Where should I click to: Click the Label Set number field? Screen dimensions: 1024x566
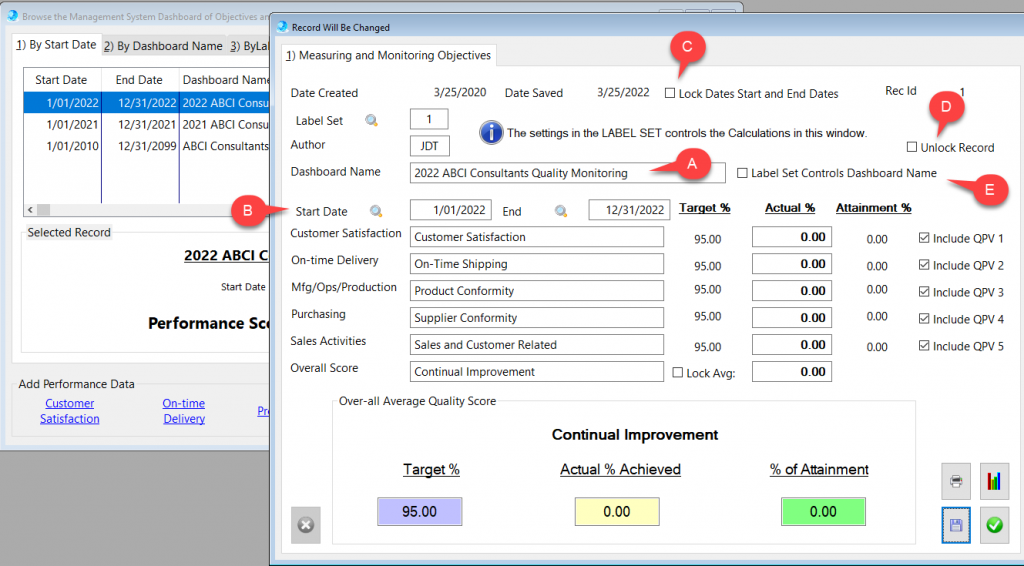(x=429, y=119)
